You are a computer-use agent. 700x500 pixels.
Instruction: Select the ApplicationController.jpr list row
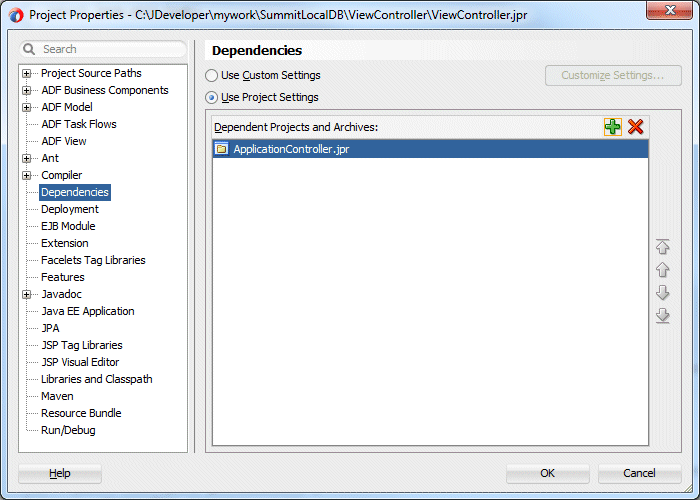click(430, 149)
